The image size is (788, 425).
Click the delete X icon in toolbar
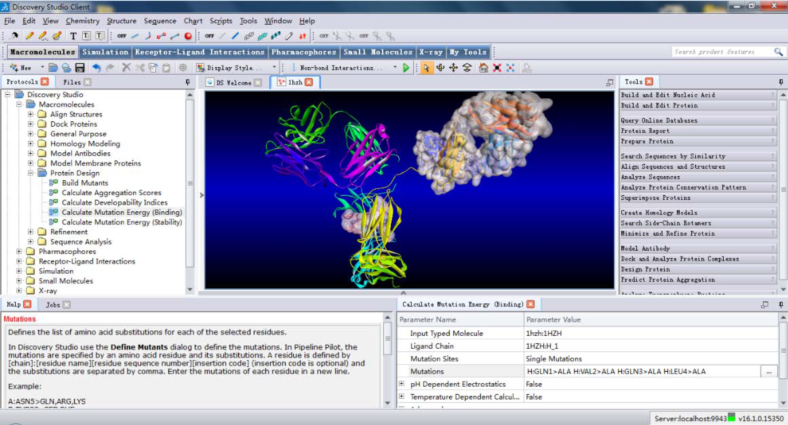[127, 67]
